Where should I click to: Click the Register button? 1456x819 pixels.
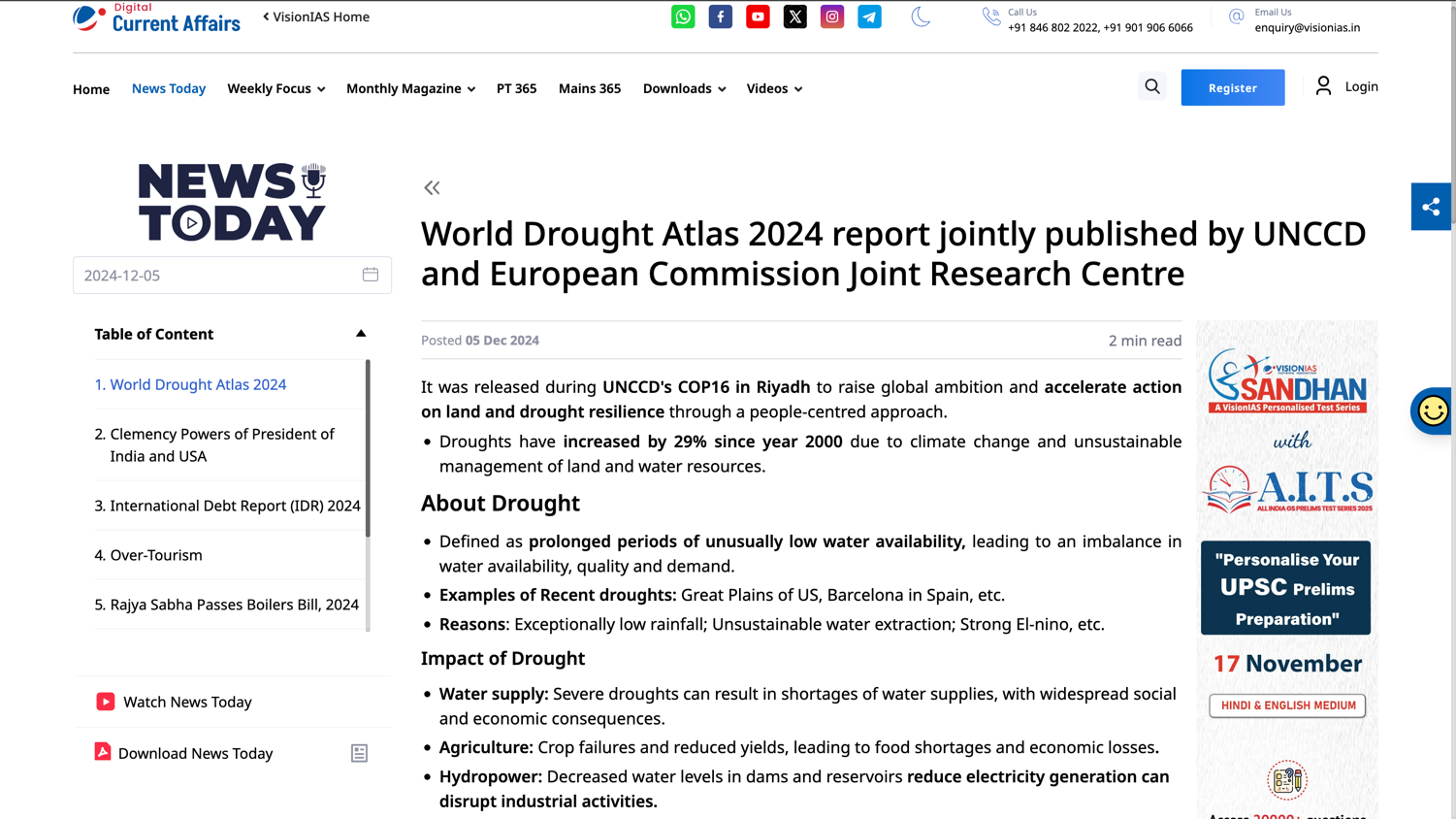point(1232,87)
